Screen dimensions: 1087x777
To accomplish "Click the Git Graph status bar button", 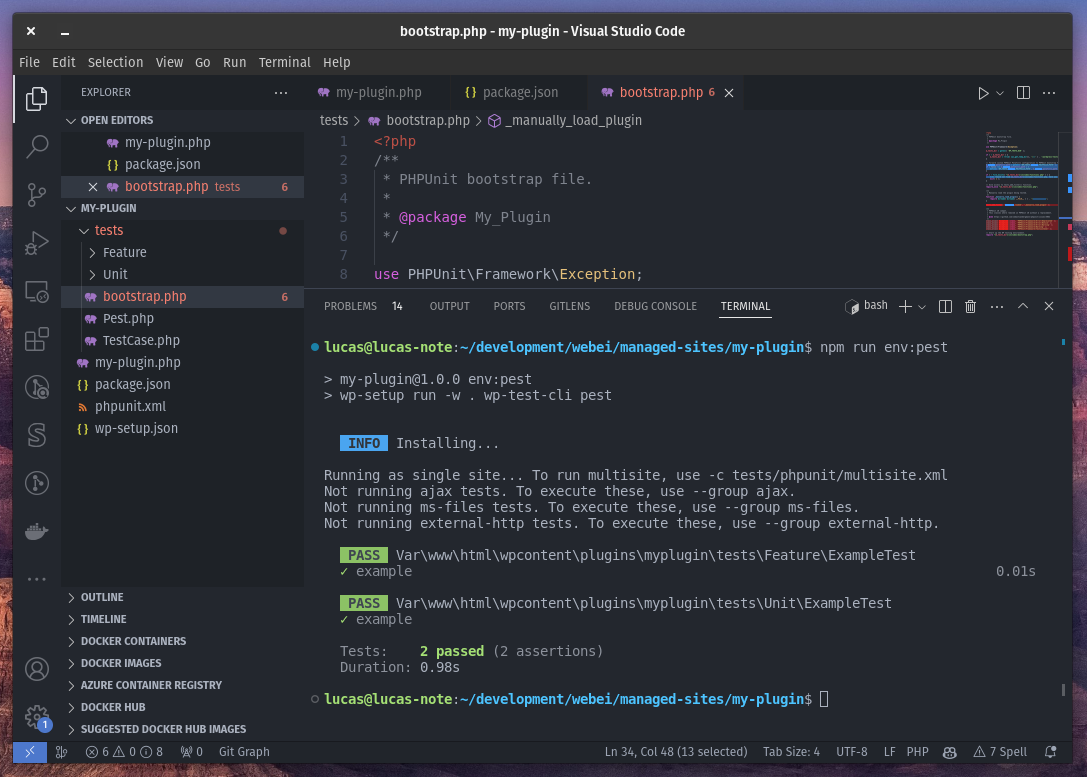I will pos(244,752).
